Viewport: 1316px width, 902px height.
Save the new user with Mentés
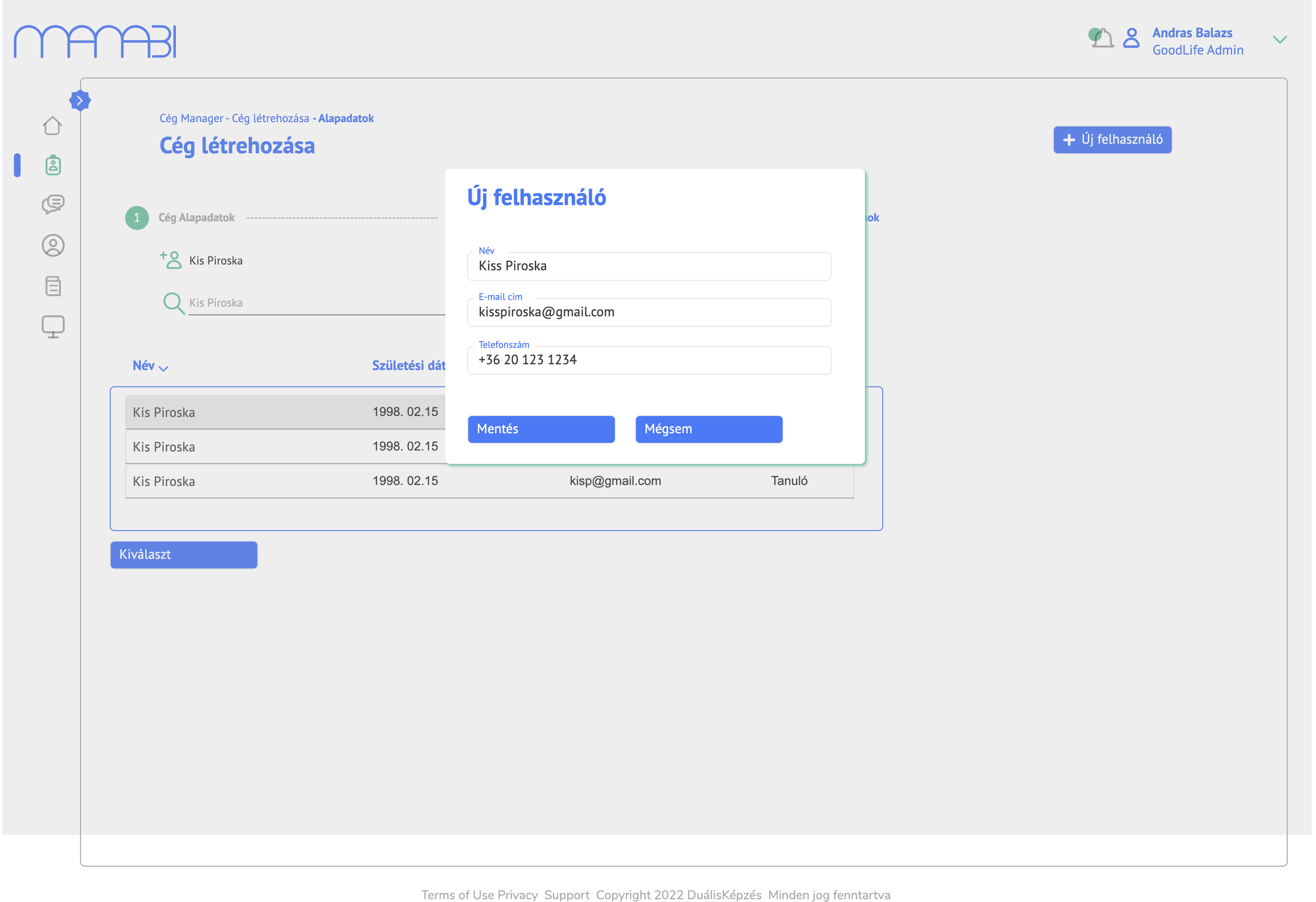541,429
